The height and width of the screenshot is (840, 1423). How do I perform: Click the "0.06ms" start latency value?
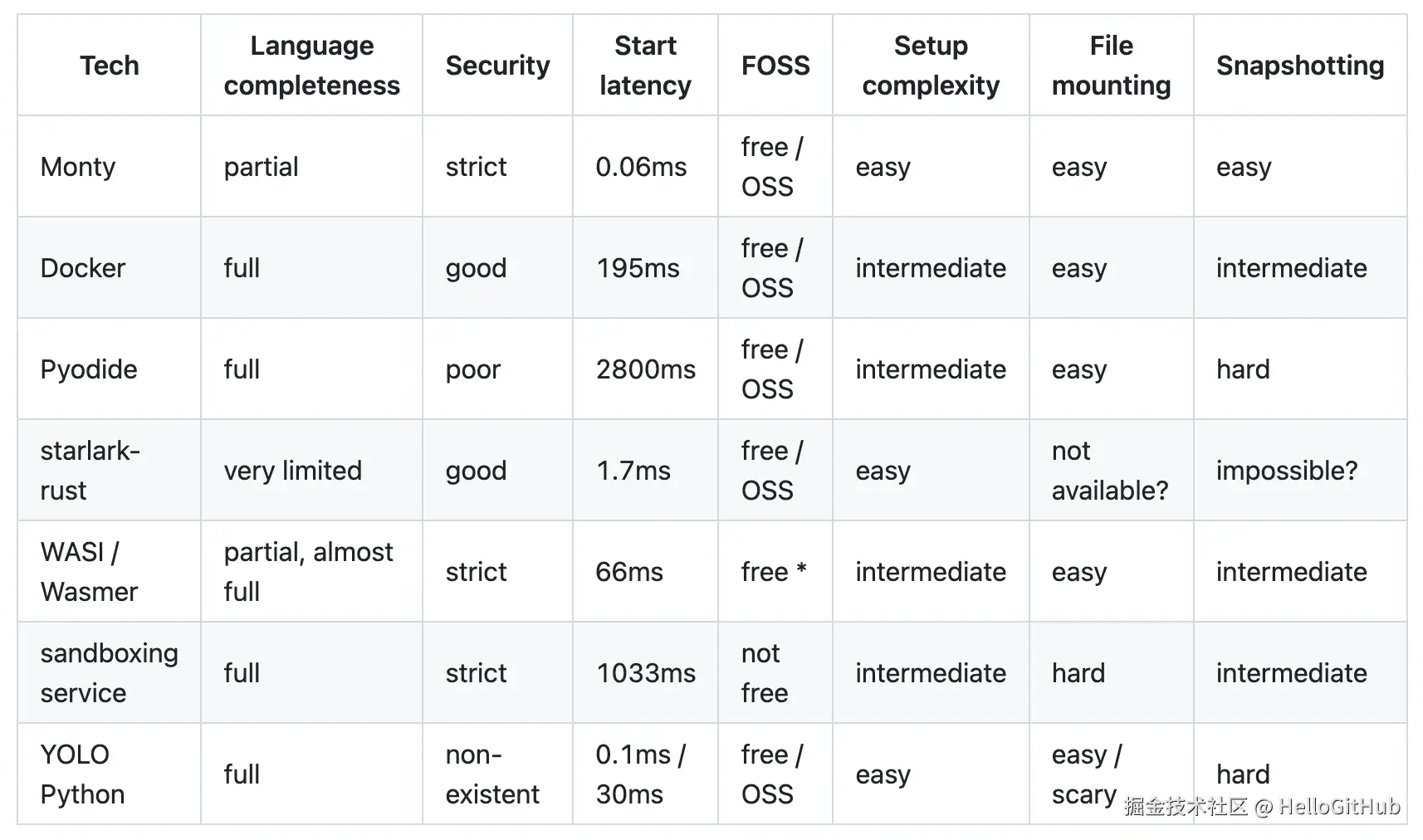(x=641, y=167)
